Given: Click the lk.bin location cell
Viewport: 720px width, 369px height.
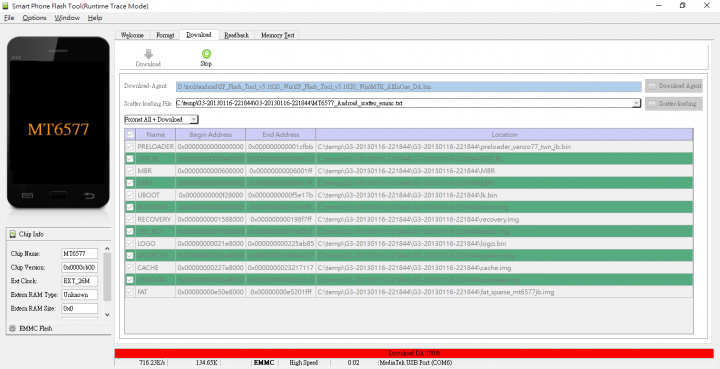Looking at the screenshot, I should coord(504,195).
